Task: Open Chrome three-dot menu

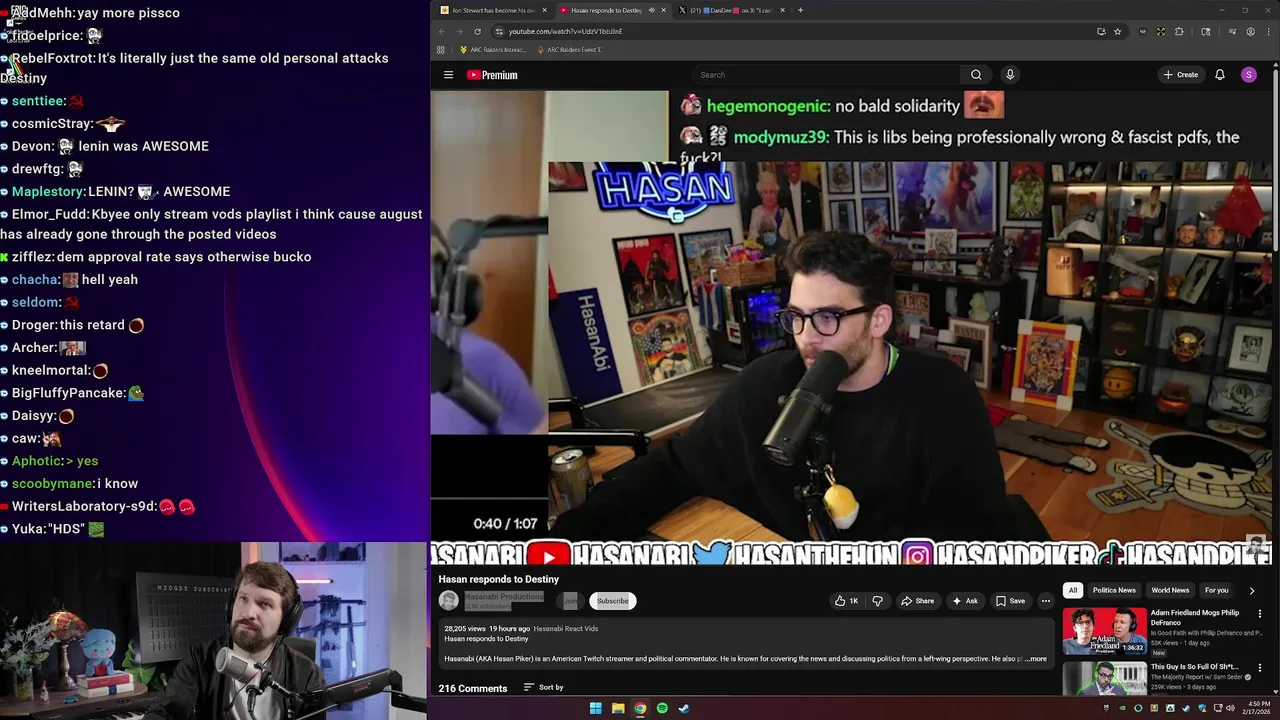Action: [x=1268, y=31]
